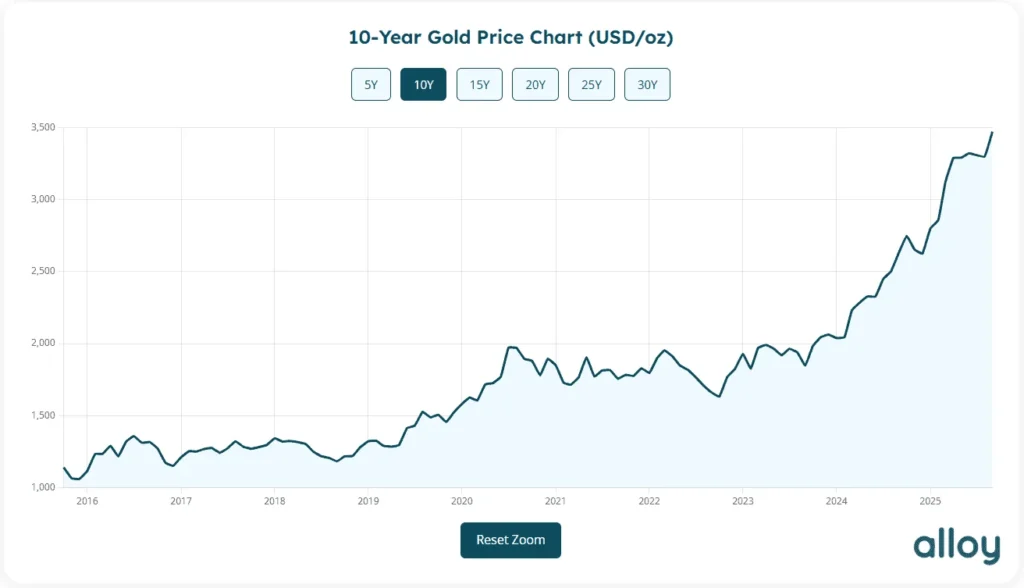
Task: Click the 2018 x-axis label
Action: (x=274, y=501)
